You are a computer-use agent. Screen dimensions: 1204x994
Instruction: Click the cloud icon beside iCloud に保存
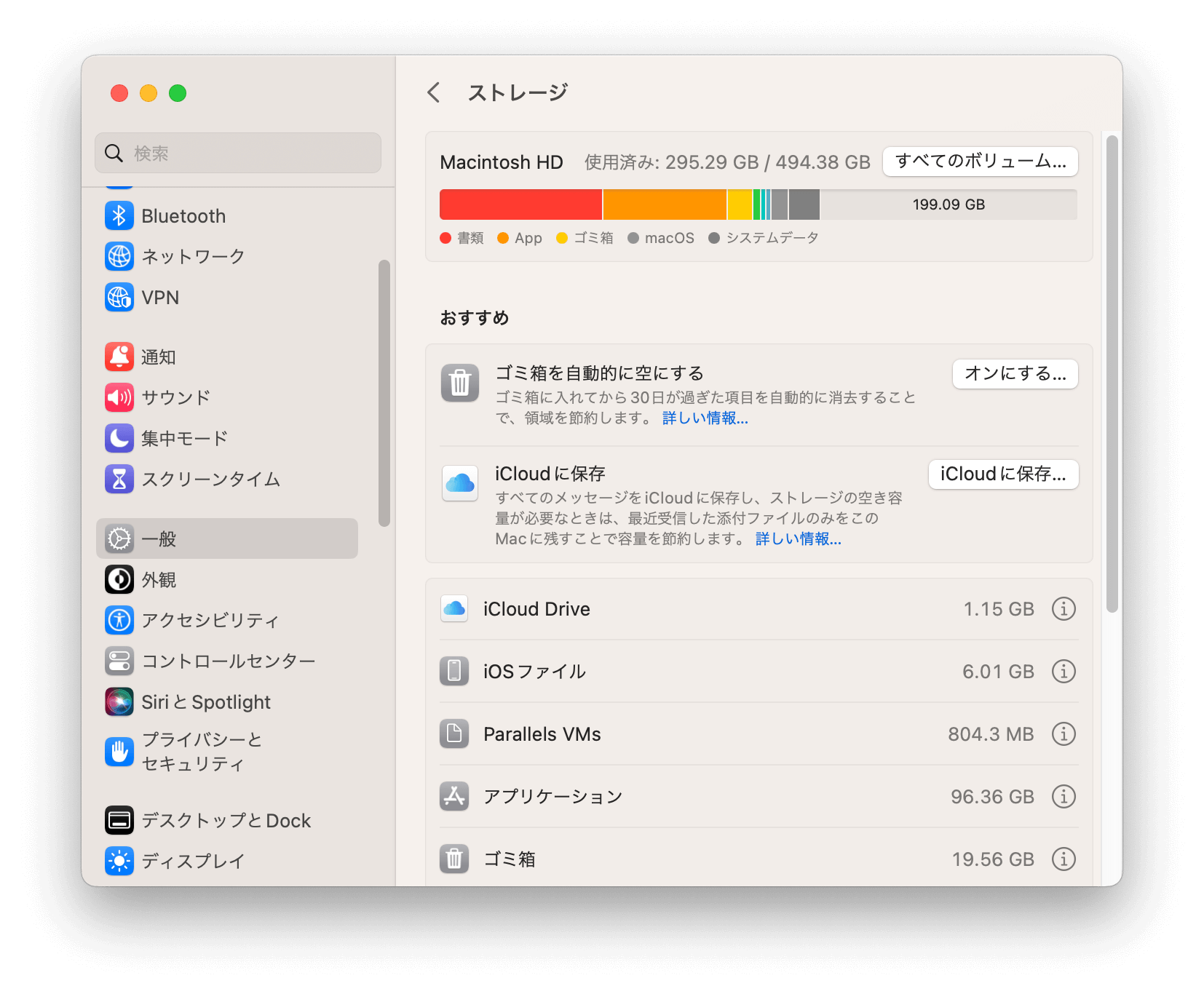coord(460,483)
